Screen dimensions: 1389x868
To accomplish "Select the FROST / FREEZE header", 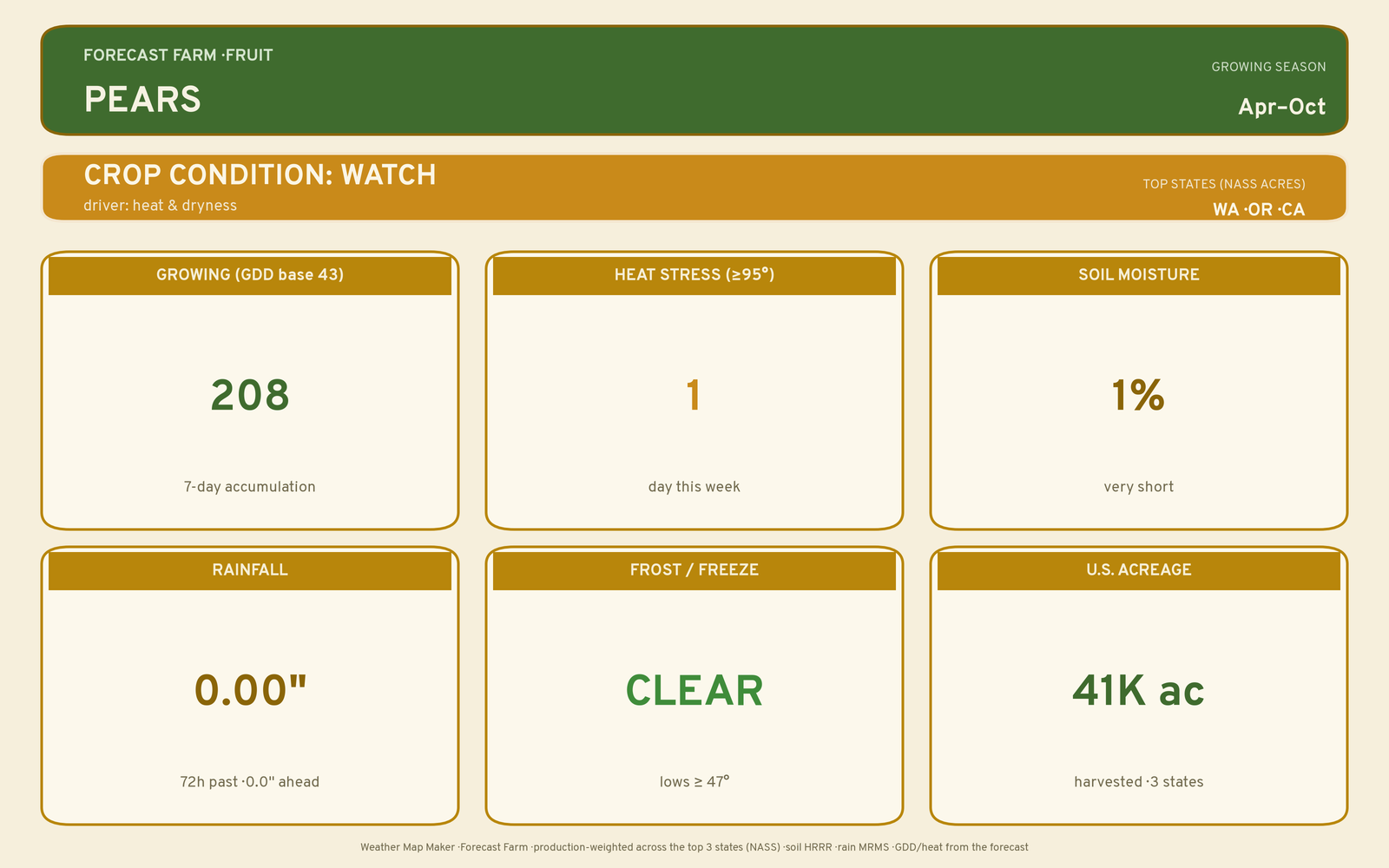I will click(694, 570).
